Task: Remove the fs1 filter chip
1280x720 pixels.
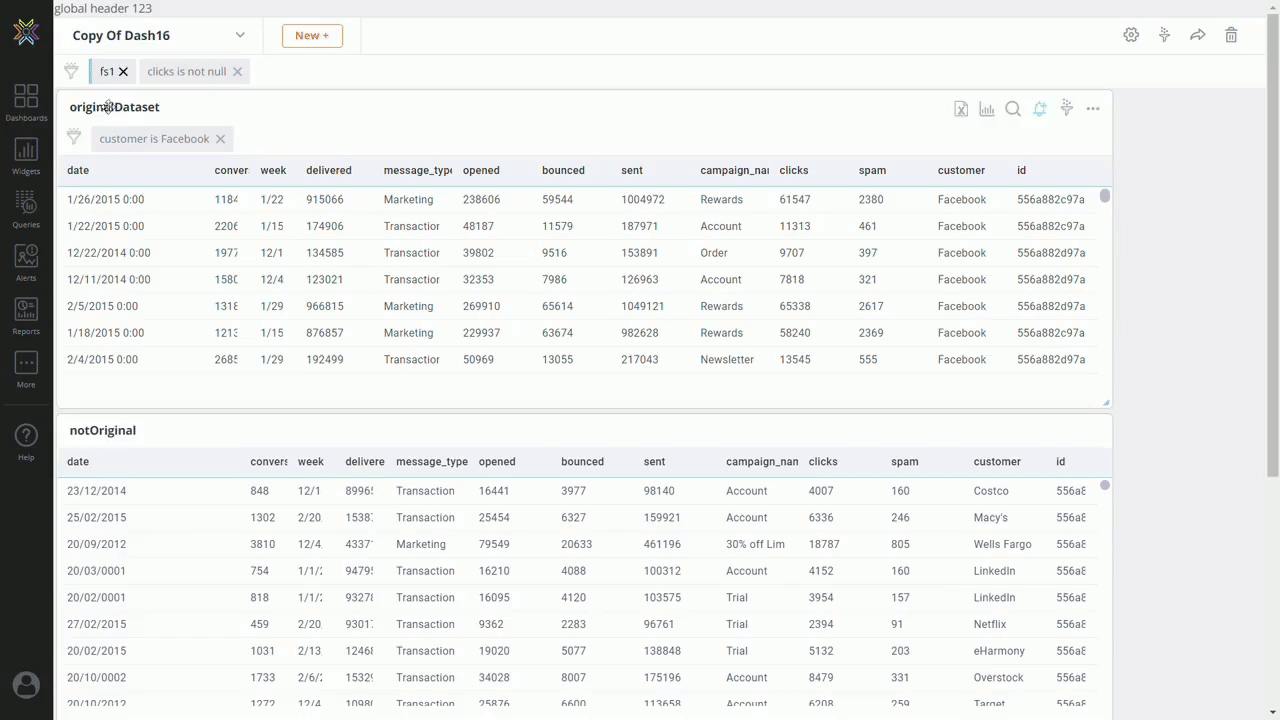Action: 124,72
